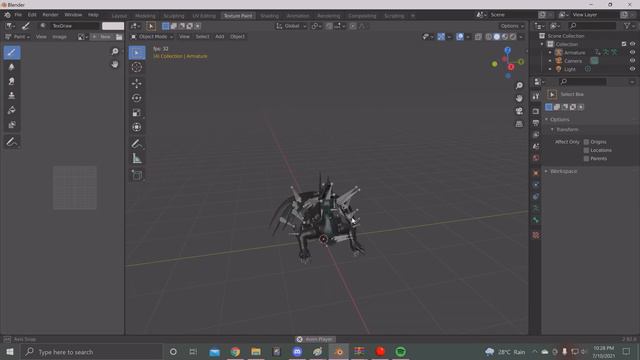640x360 pixels.
Task: Activate the viewport Annotate tool
Action: tap(137, 144)
